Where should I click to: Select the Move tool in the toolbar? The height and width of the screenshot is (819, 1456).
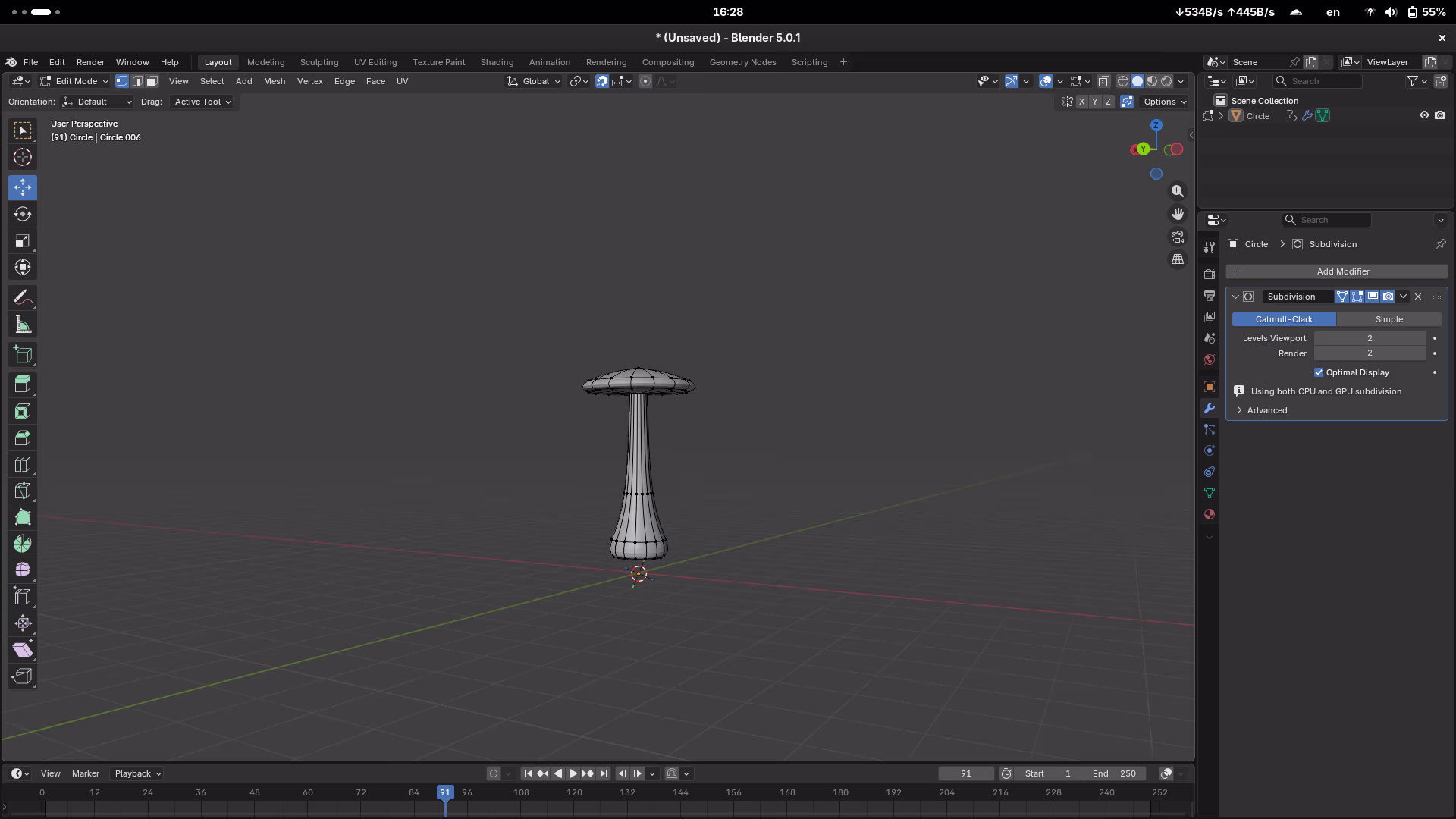coord(22,187)
